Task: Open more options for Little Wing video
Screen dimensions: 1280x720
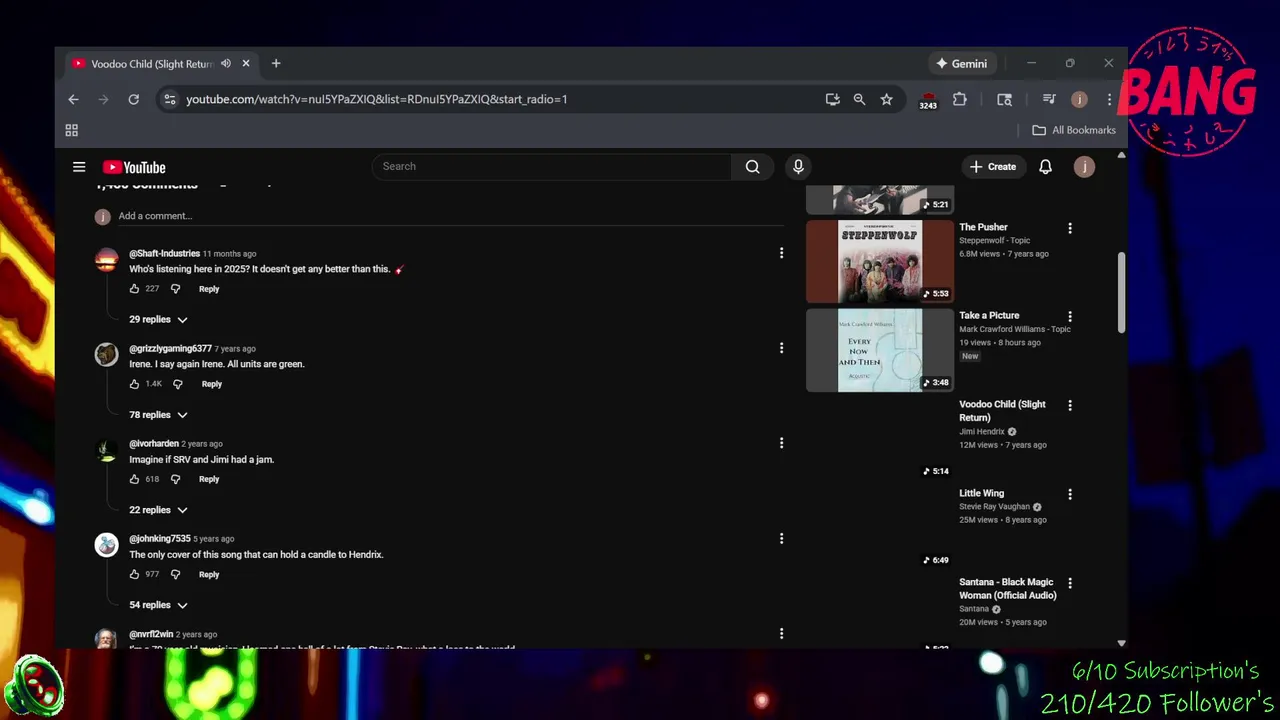Action: pyautogui.click(x=1070, y=494)
